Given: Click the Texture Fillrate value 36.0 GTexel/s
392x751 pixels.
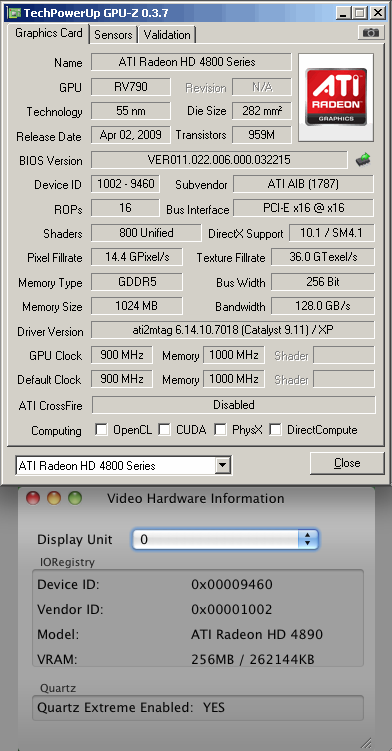Looking at the screenshot, I should (x=323, y=257).
